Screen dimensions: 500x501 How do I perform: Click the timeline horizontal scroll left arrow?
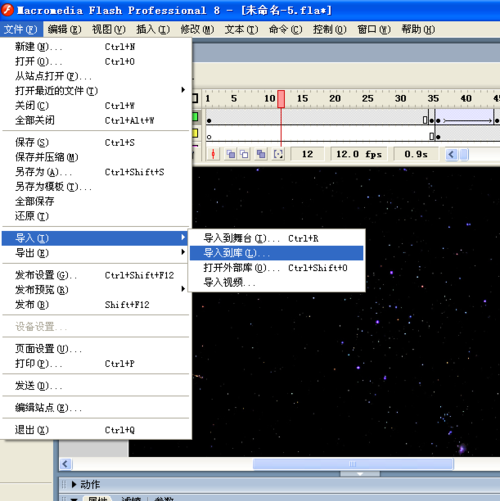click(451, 154)
